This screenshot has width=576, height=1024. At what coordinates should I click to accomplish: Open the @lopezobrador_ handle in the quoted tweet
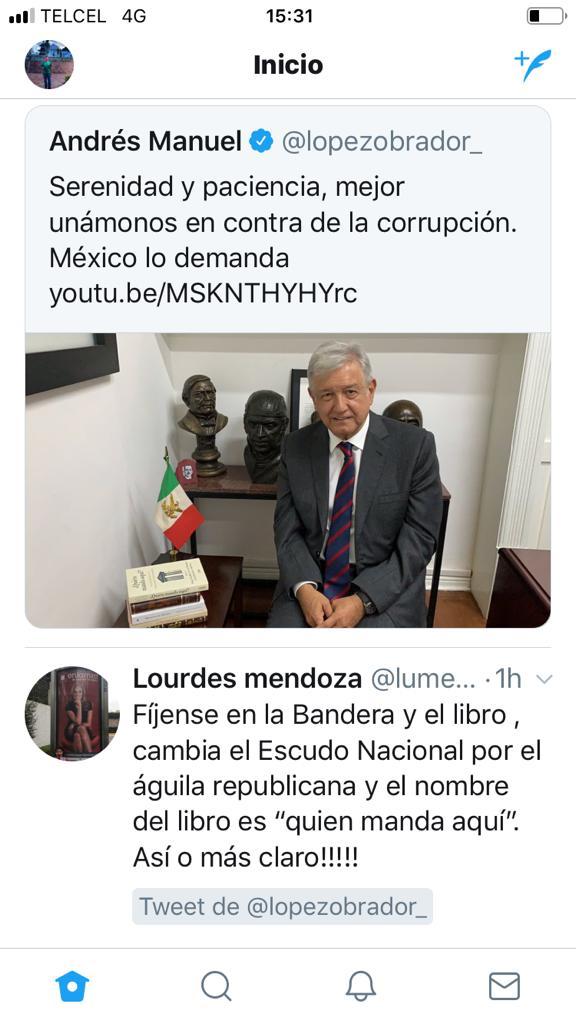[382, 141]
